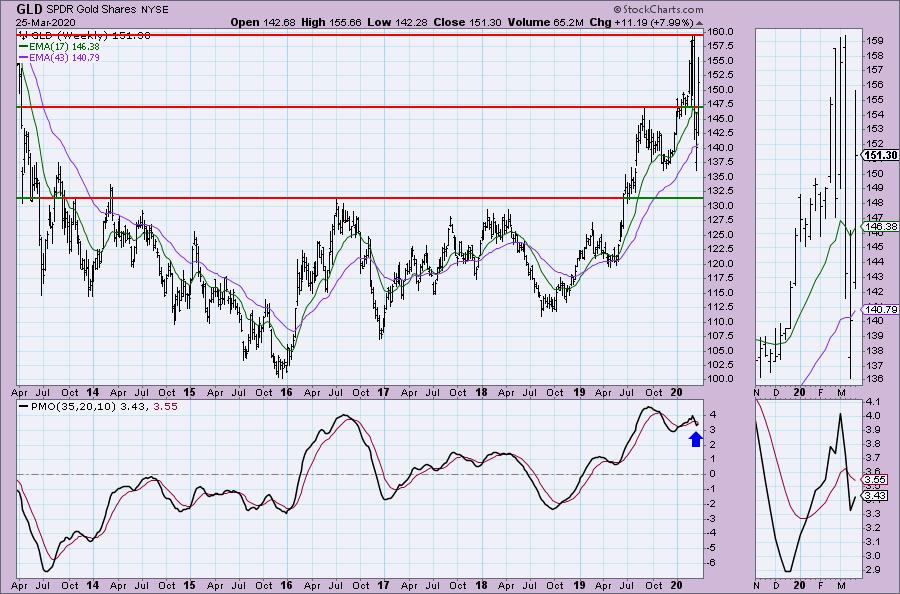900x594 pixels.
Task: Select the 25-Mar-2020 date label
Action: point(44,22)
